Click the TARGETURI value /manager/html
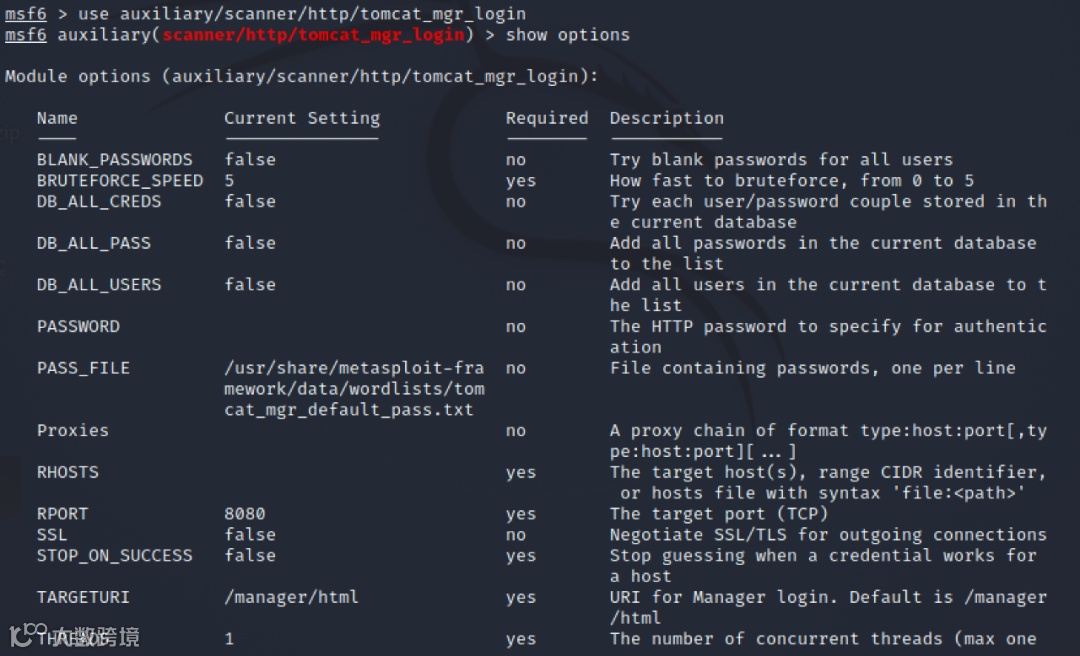The image size is (1080, 656). coord(291,597)
